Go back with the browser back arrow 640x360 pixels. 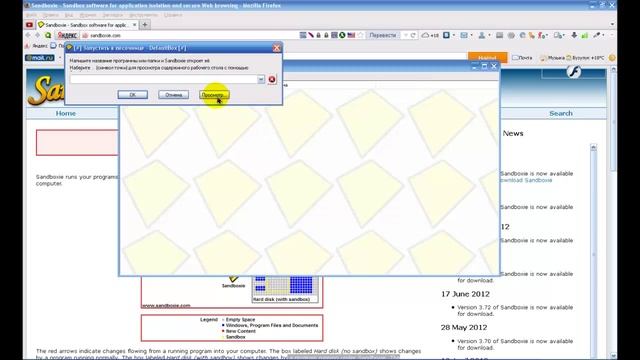[28, 36]
